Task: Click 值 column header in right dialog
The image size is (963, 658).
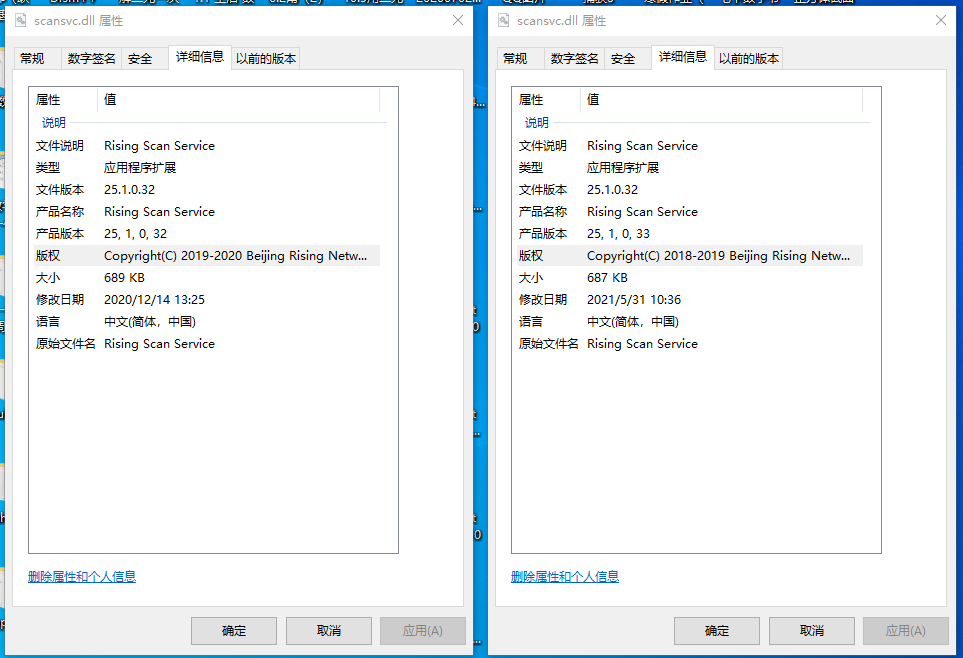Action: (722, 100)
